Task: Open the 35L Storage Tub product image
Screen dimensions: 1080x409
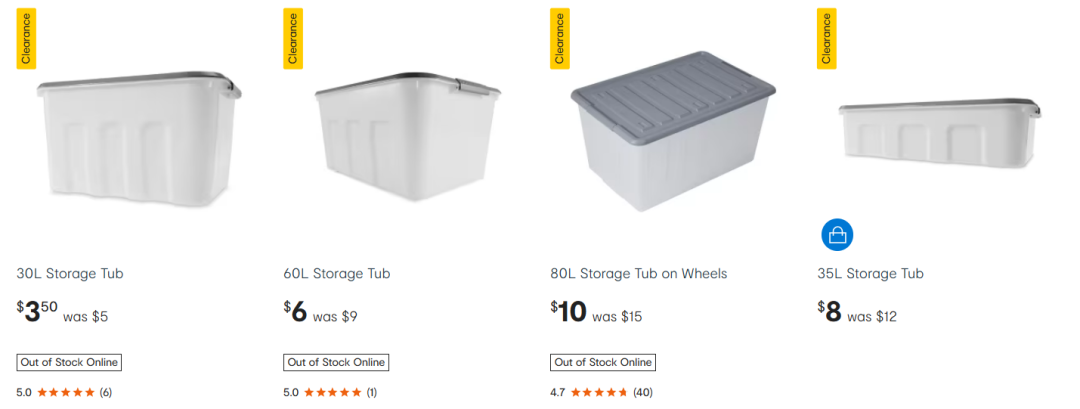Action: click(x=938, y=131)
